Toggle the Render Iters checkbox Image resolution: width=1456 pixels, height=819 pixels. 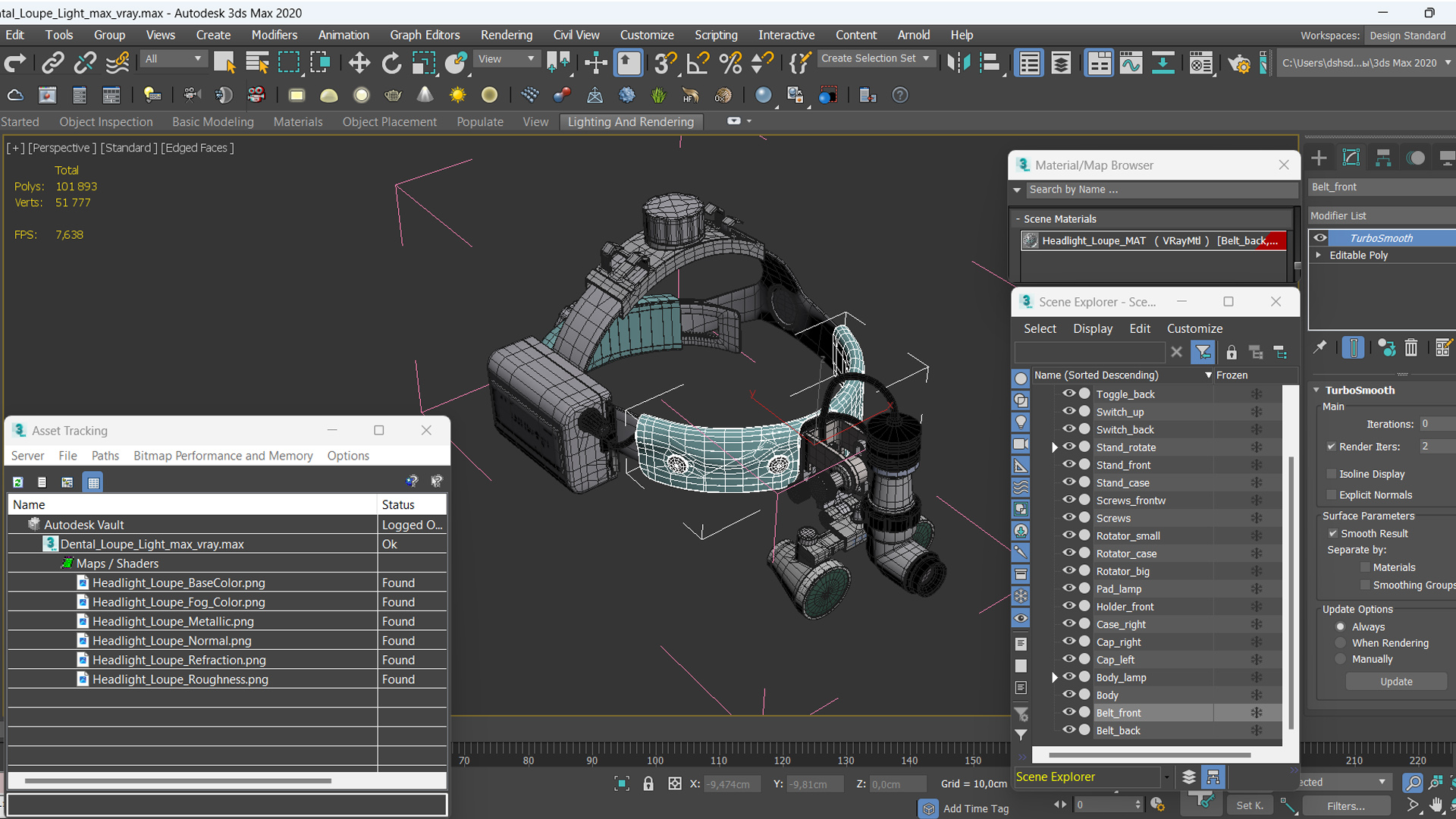(1331, 446)
